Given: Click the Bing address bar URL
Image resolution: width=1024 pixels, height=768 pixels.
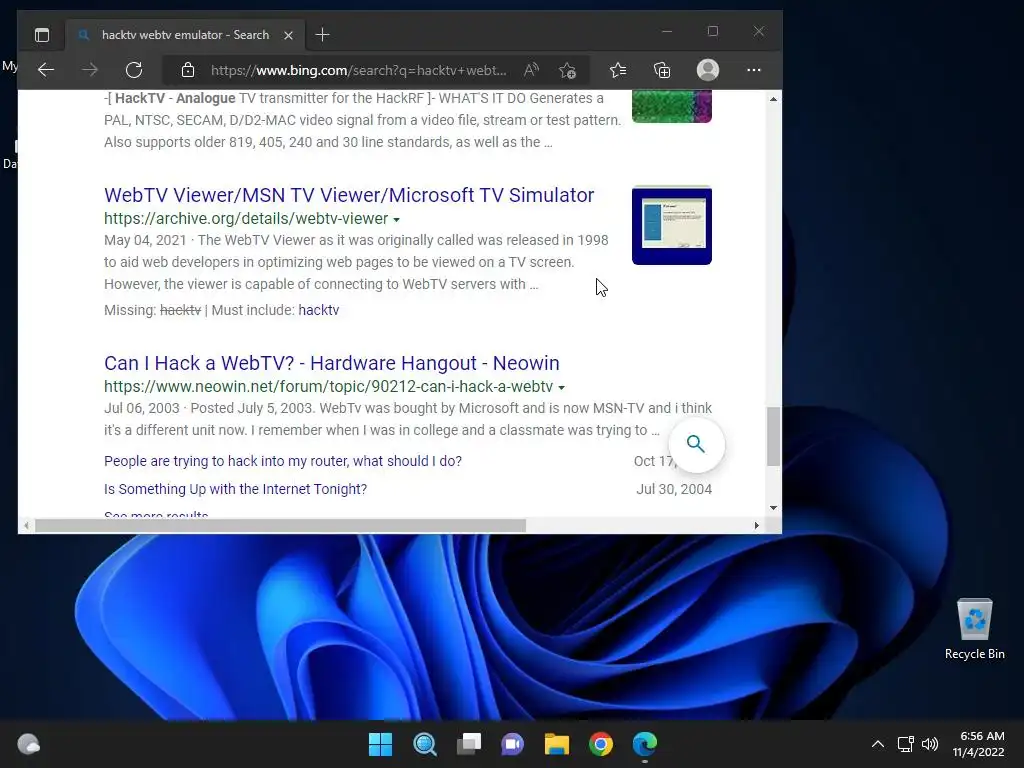Looking at the screenshot, I should click(359, 70).
